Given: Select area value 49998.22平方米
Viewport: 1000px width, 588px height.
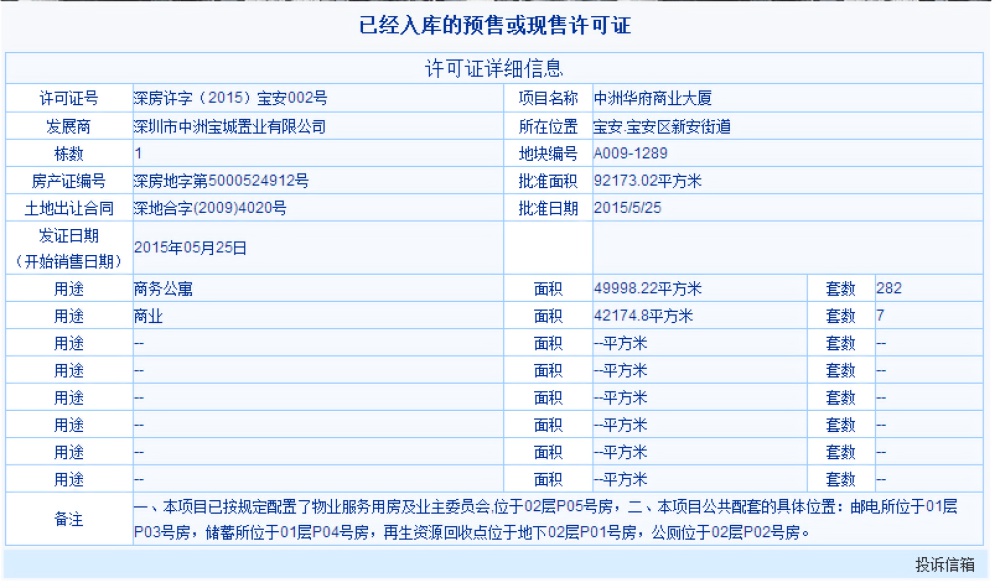Looking at the screenshot, I should [x=647, y=289].
